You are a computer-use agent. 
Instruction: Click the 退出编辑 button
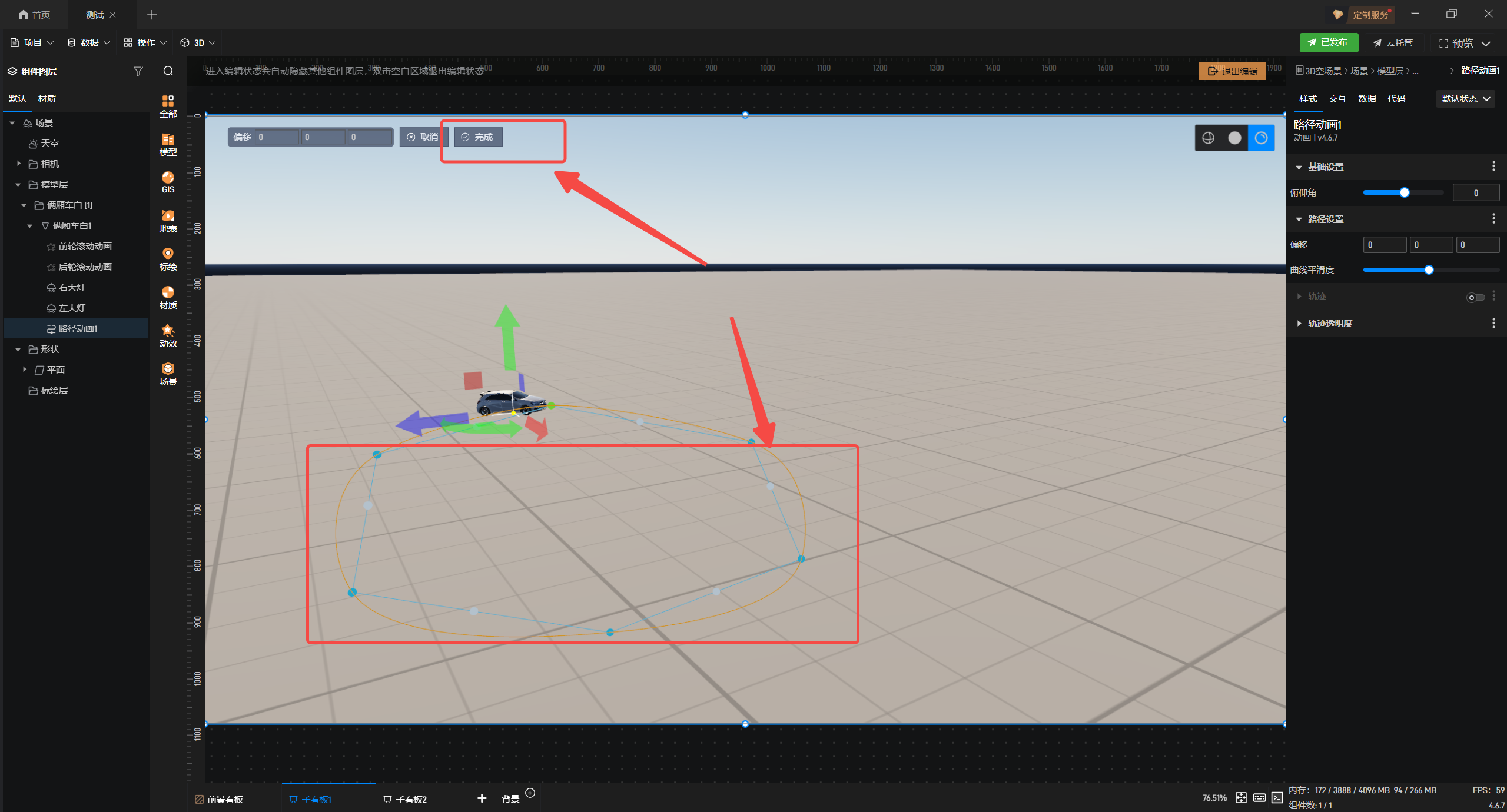point(1232,71)
